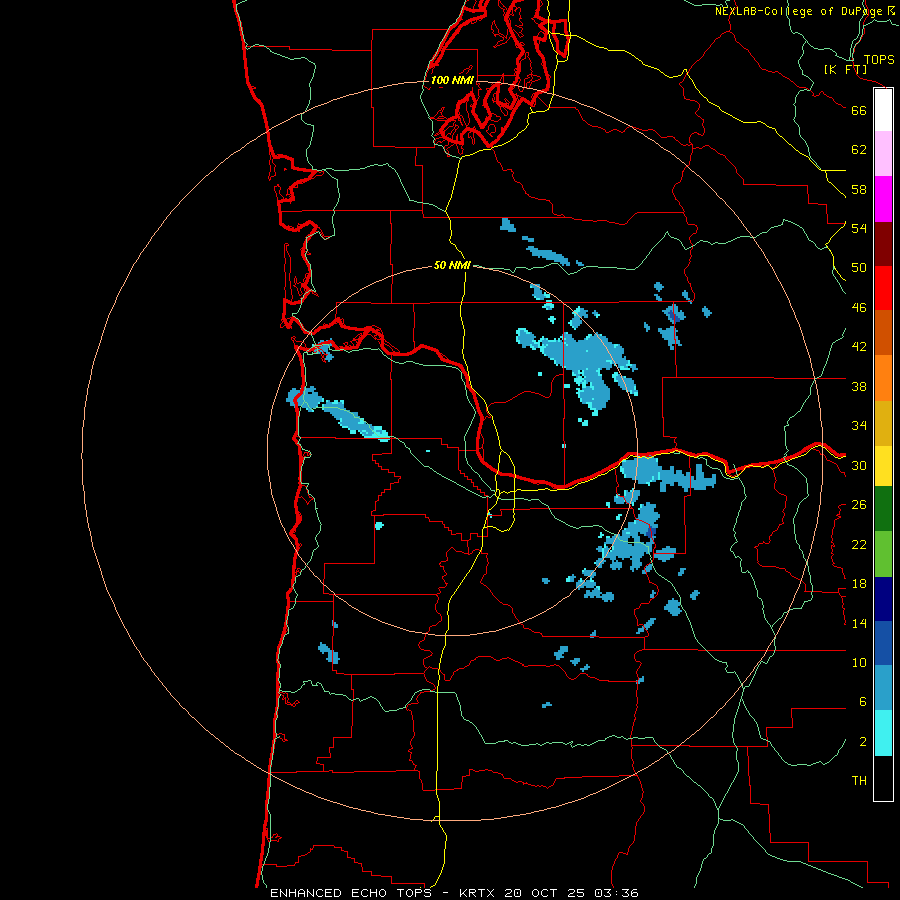The height and width of the screenshot is (900, 900).
Task: Click the 03:36 timestamp
Action: (x=616, y=893)
